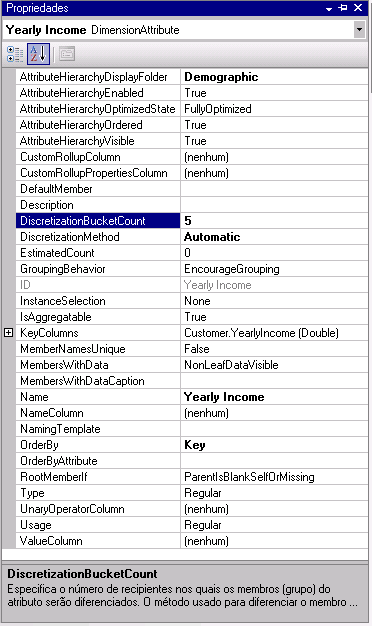Edit the DiscretizationBucketCount value 5
The image size is (372, 626).
(274, 221)
